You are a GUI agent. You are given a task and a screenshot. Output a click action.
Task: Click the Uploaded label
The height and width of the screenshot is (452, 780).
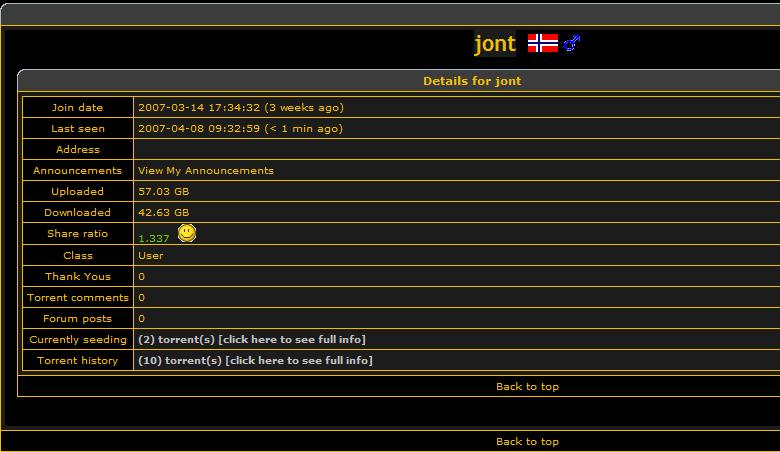(x=78, y=191)
